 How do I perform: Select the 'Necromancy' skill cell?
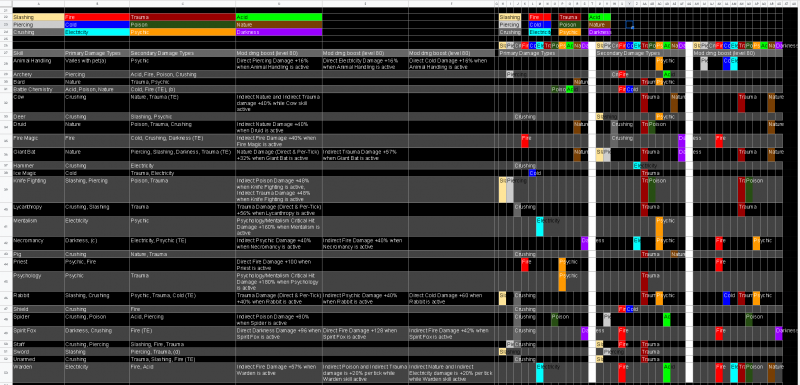point(38,244)
